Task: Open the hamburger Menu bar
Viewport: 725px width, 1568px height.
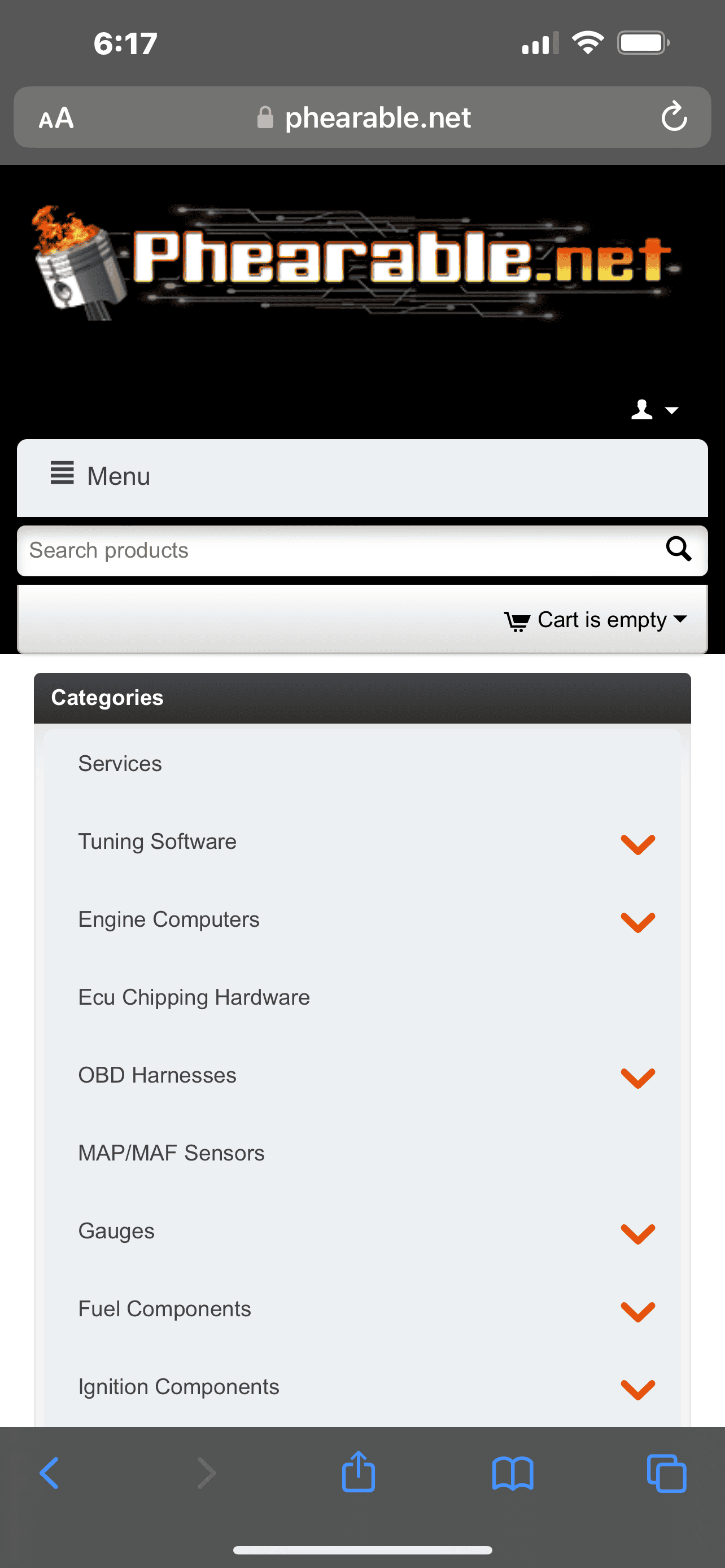Action: tap(362, 476)
